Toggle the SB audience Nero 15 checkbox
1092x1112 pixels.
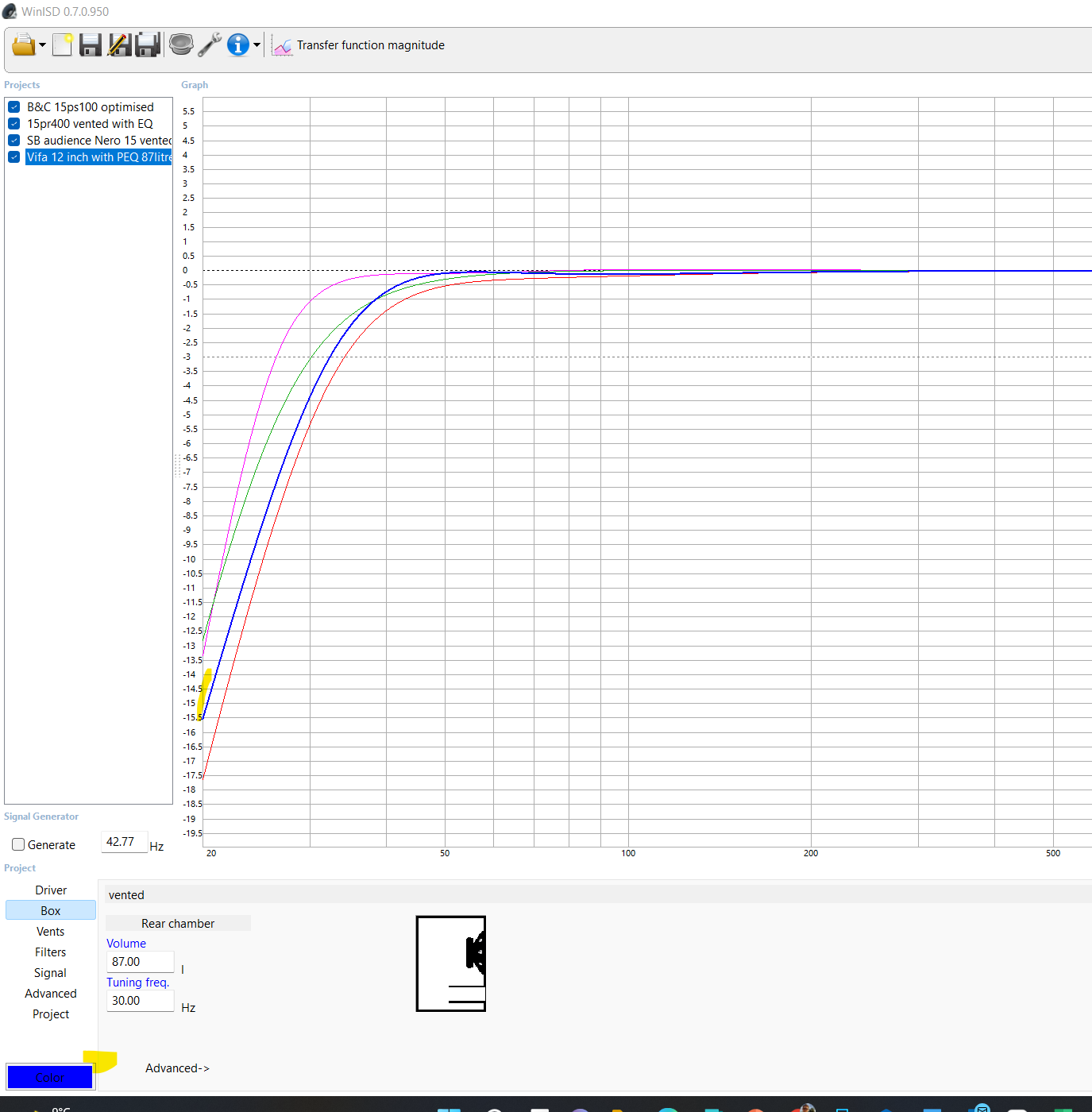pos(14,141)
